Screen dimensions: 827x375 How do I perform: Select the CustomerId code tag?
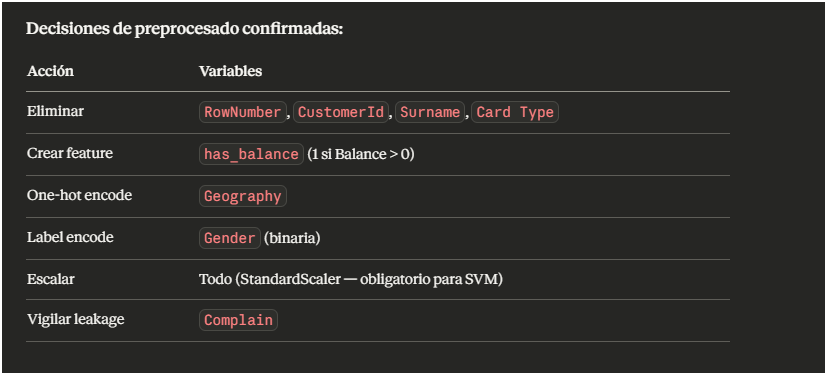click(341, 112)
